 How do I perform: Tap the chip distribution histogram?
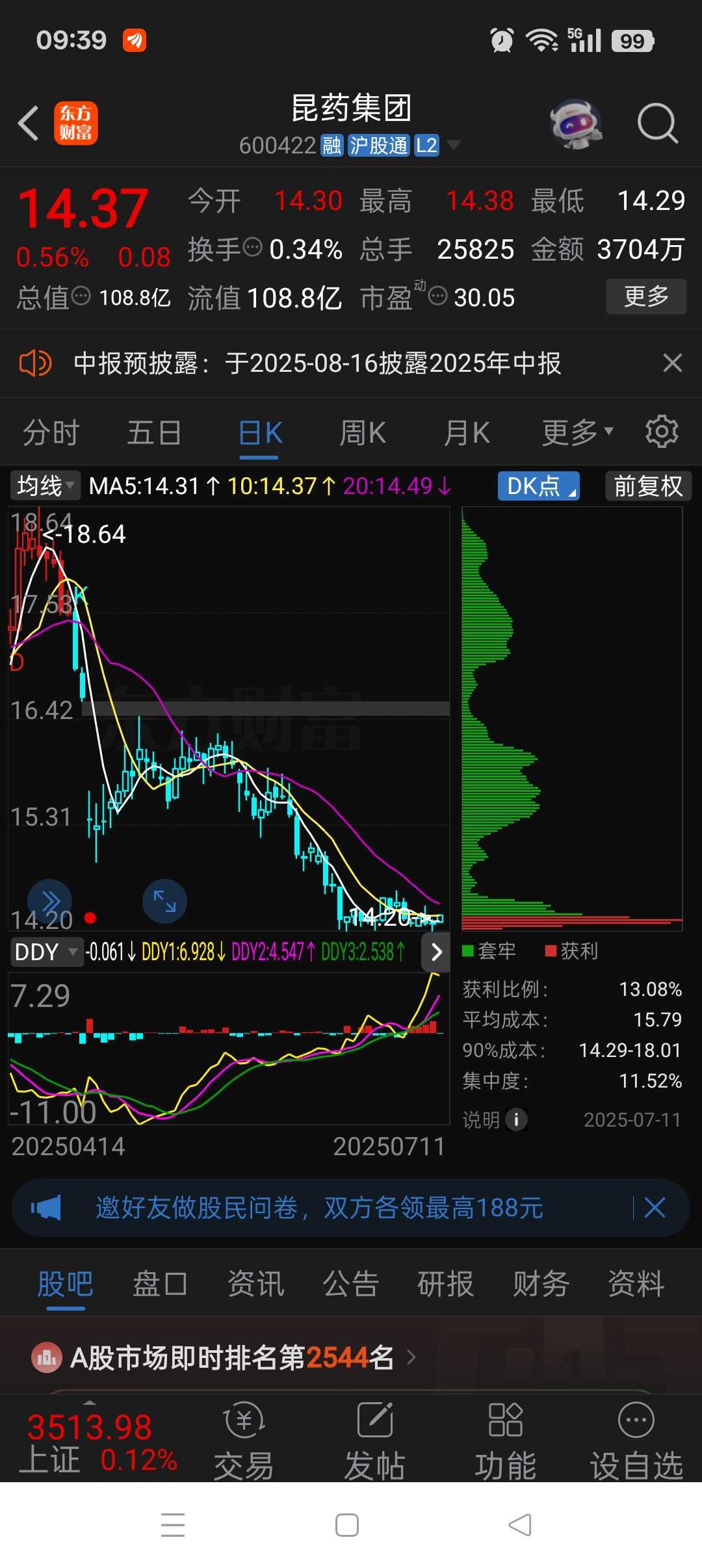point(572,718)
